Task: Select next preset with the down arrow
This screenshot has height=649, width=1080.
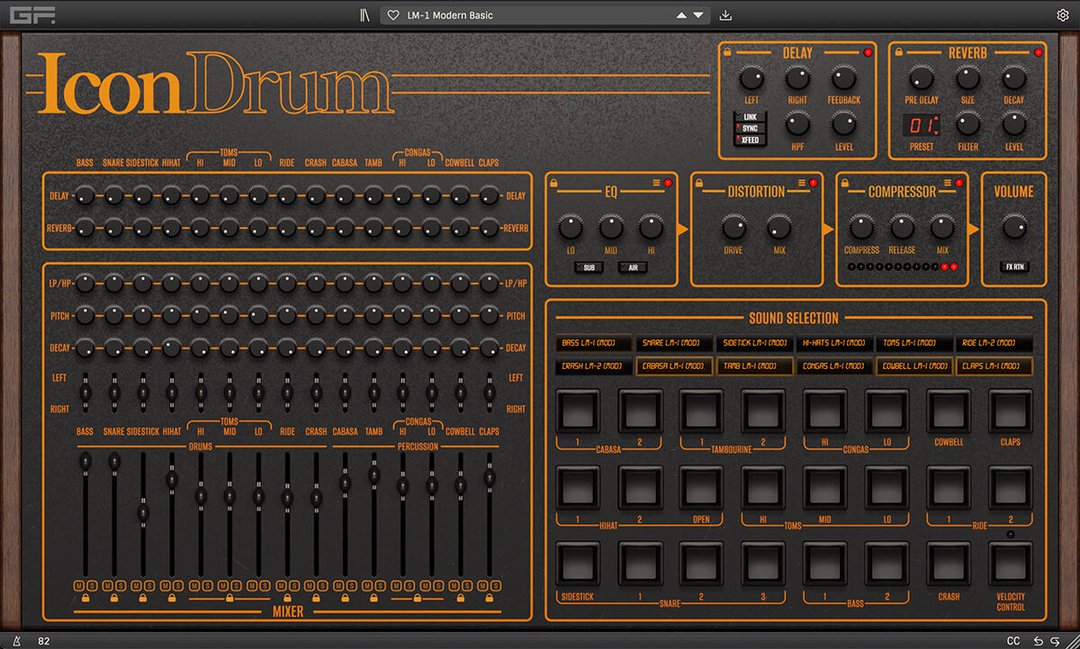Action: pyautogui.click(x=698, y=16)
